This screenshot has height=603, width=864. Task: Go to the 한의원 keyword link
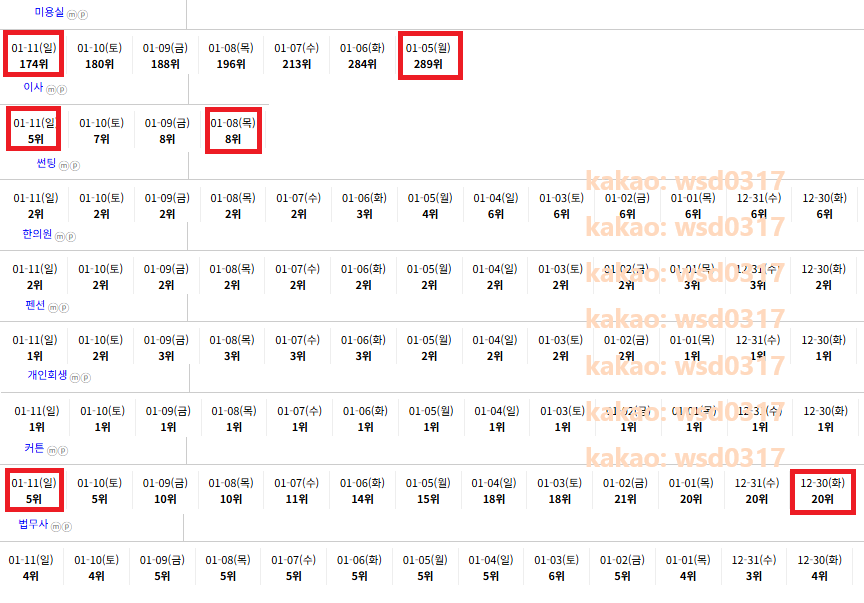coord(37,234)
